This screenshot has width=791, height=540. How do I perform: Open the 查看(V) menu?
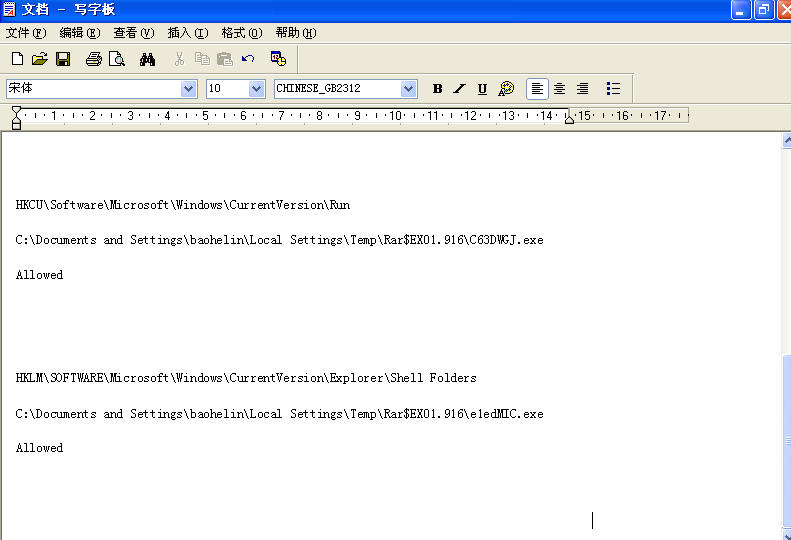[134, 33]
